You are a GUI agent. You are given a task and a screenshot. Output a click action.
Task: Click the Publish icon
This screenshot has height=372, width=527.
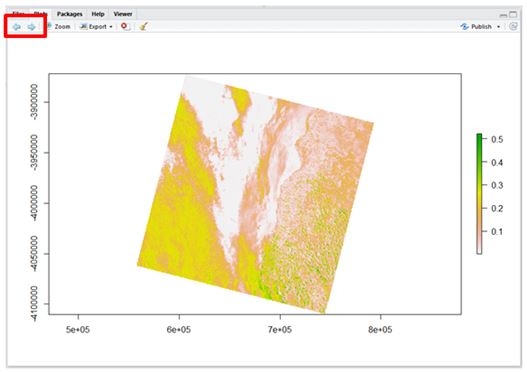point(464,27)
